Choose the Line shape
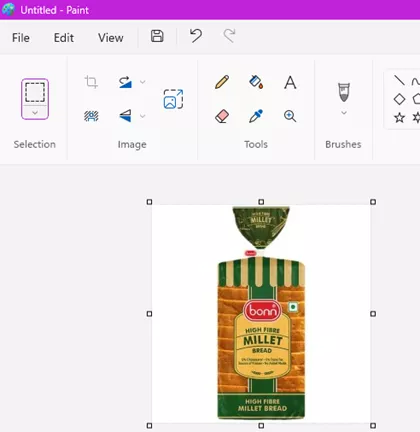Image resolution: width=420 pixels, height=432 pixels. [399, 80]
